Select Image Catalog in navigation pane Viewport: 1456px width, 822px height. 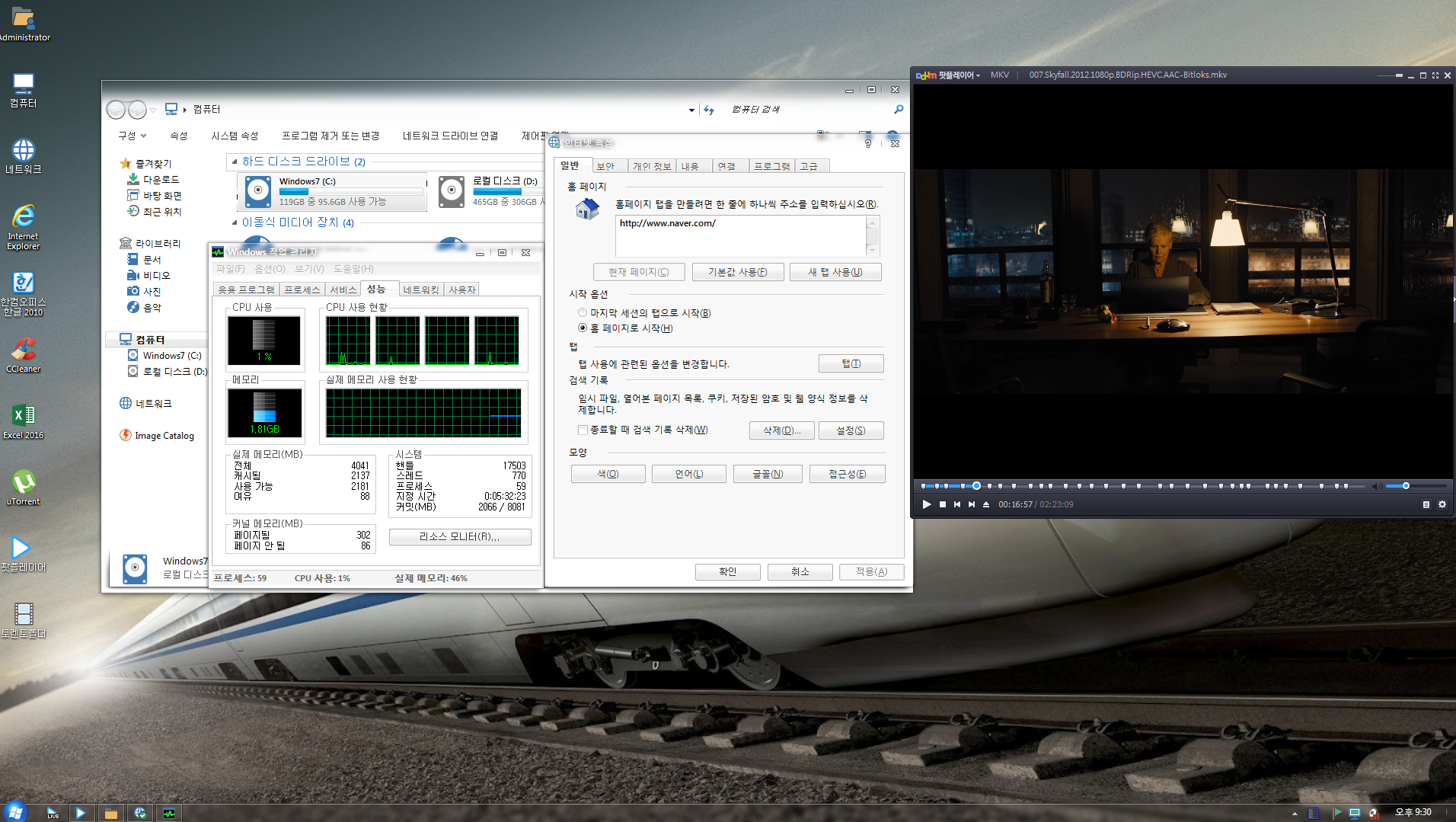(158, 436)
